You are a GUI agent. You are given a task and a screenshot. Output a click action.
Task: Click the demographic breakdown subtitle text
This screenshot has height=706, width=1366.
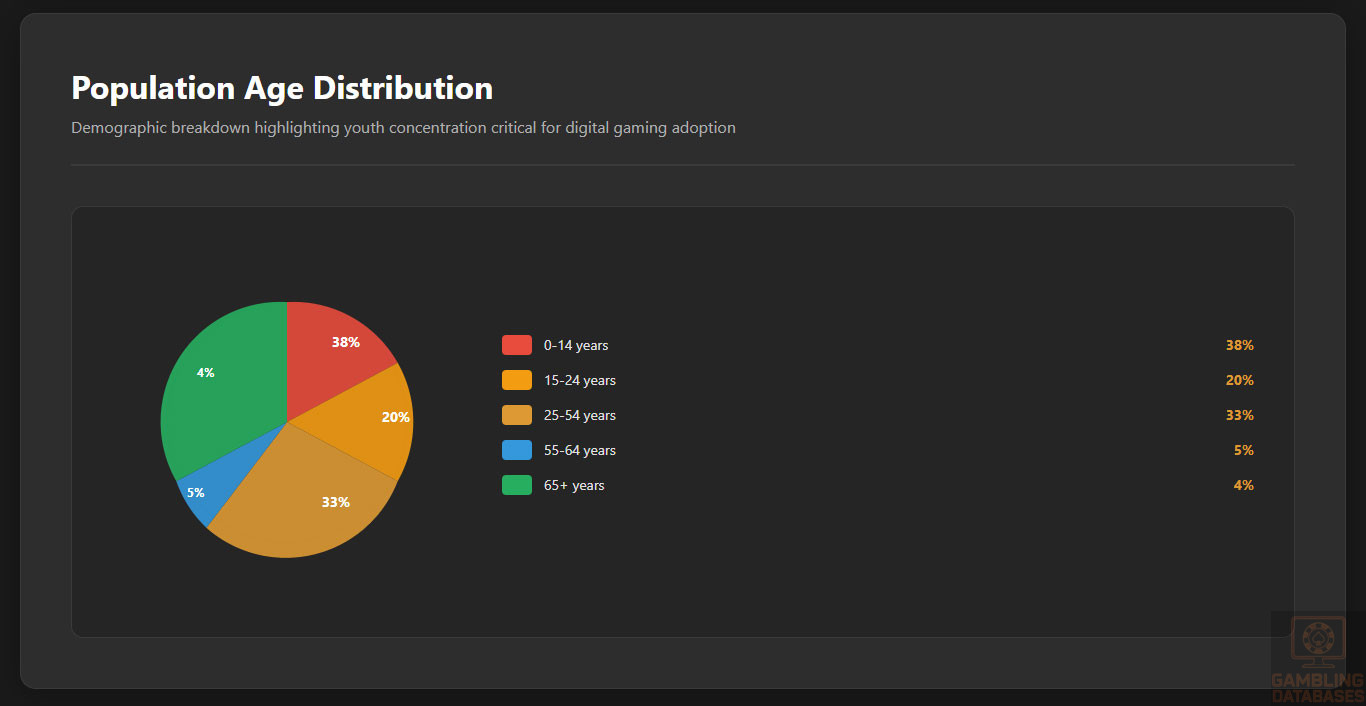(403, 128)
